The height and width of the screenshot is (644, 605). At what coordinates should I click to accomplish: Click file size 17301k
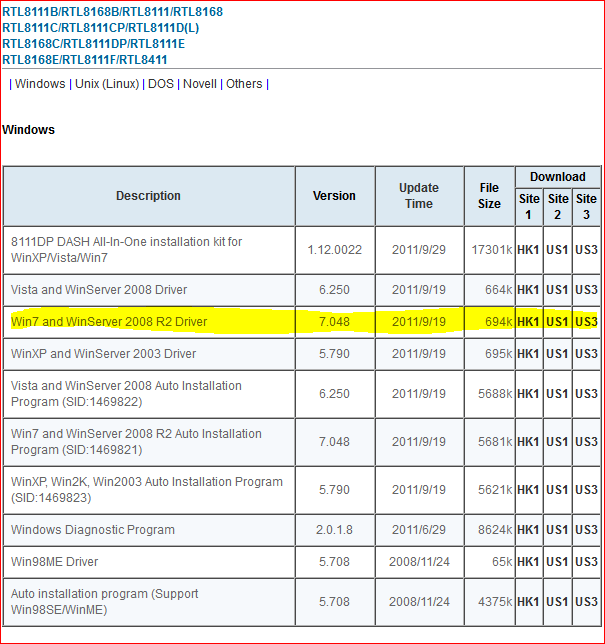[492, 250]
